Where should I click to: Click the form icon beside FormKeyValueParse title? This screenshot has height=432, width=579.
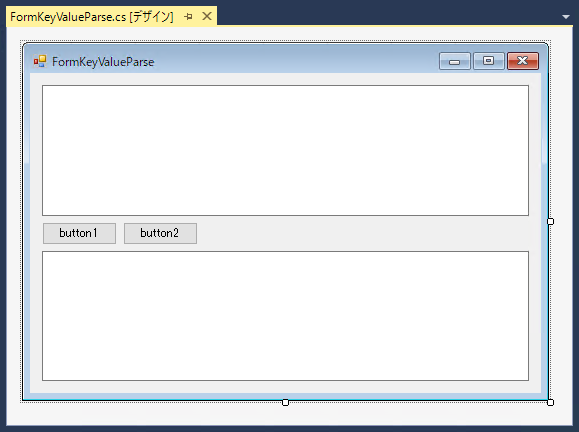(40, 61)
